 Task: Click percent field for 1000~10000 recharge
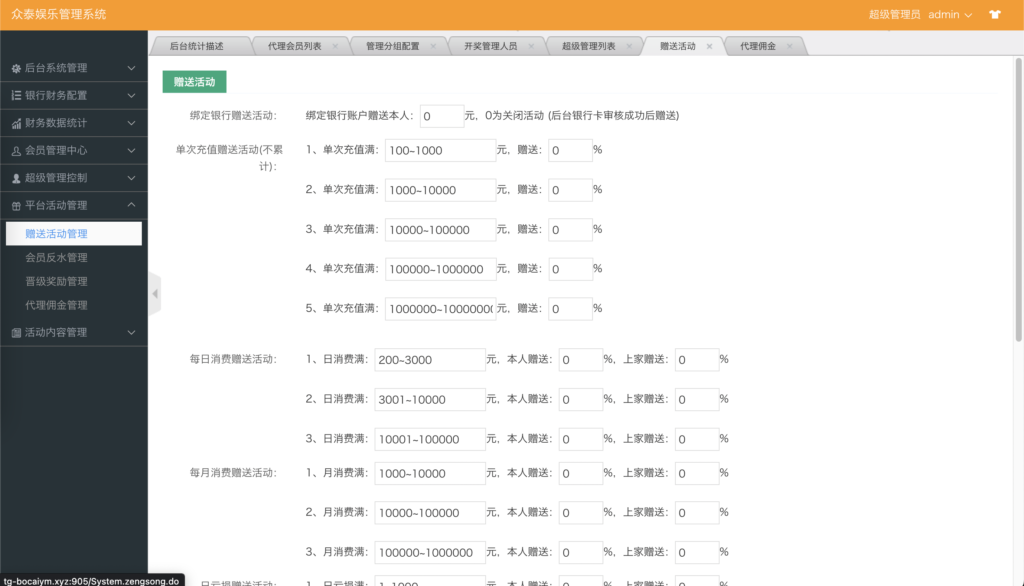[x=570, y=190]
